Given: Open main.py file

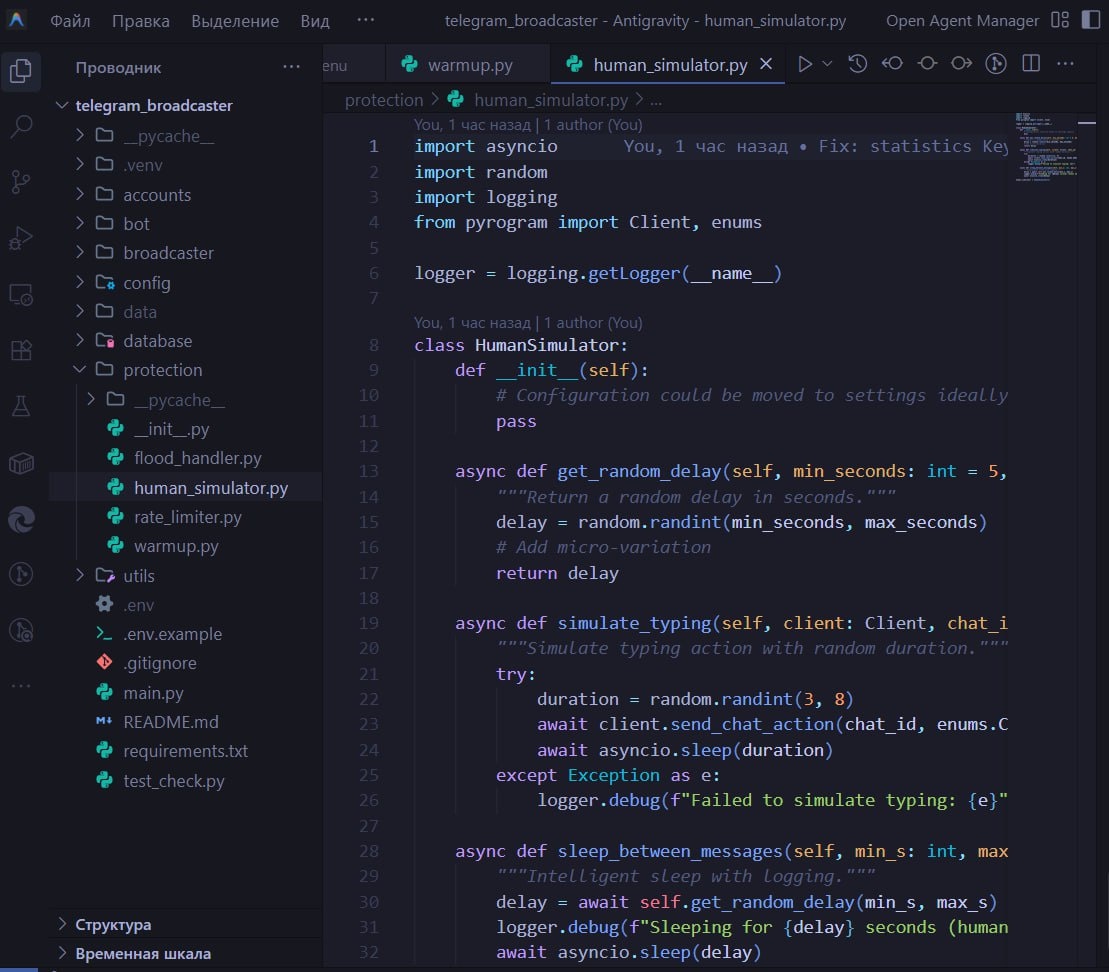Looking at the screenshot, I should (x=153, y=693).
